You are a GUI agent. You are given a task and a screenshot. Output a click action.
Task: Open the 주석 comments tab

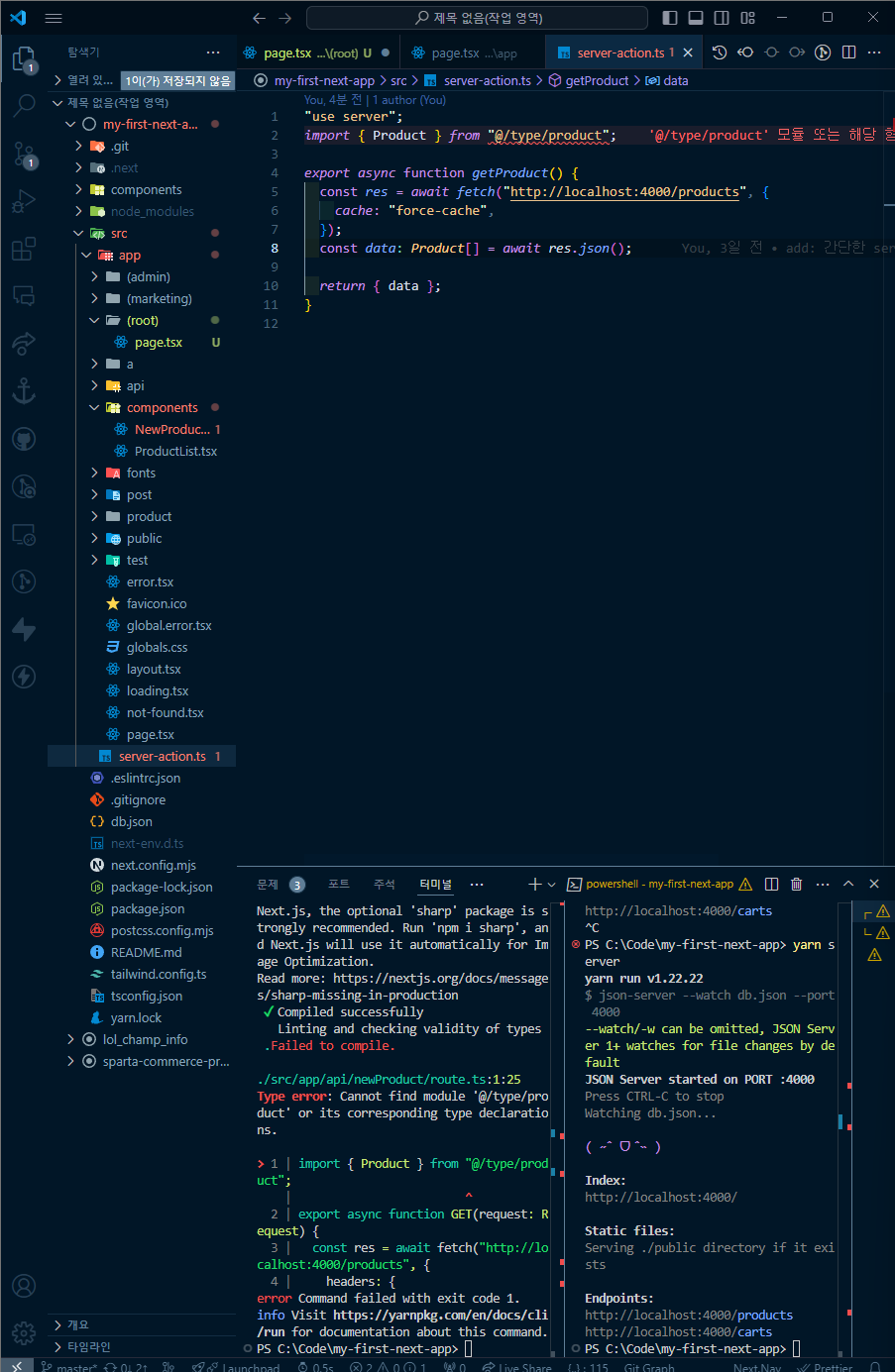[385, 884]
